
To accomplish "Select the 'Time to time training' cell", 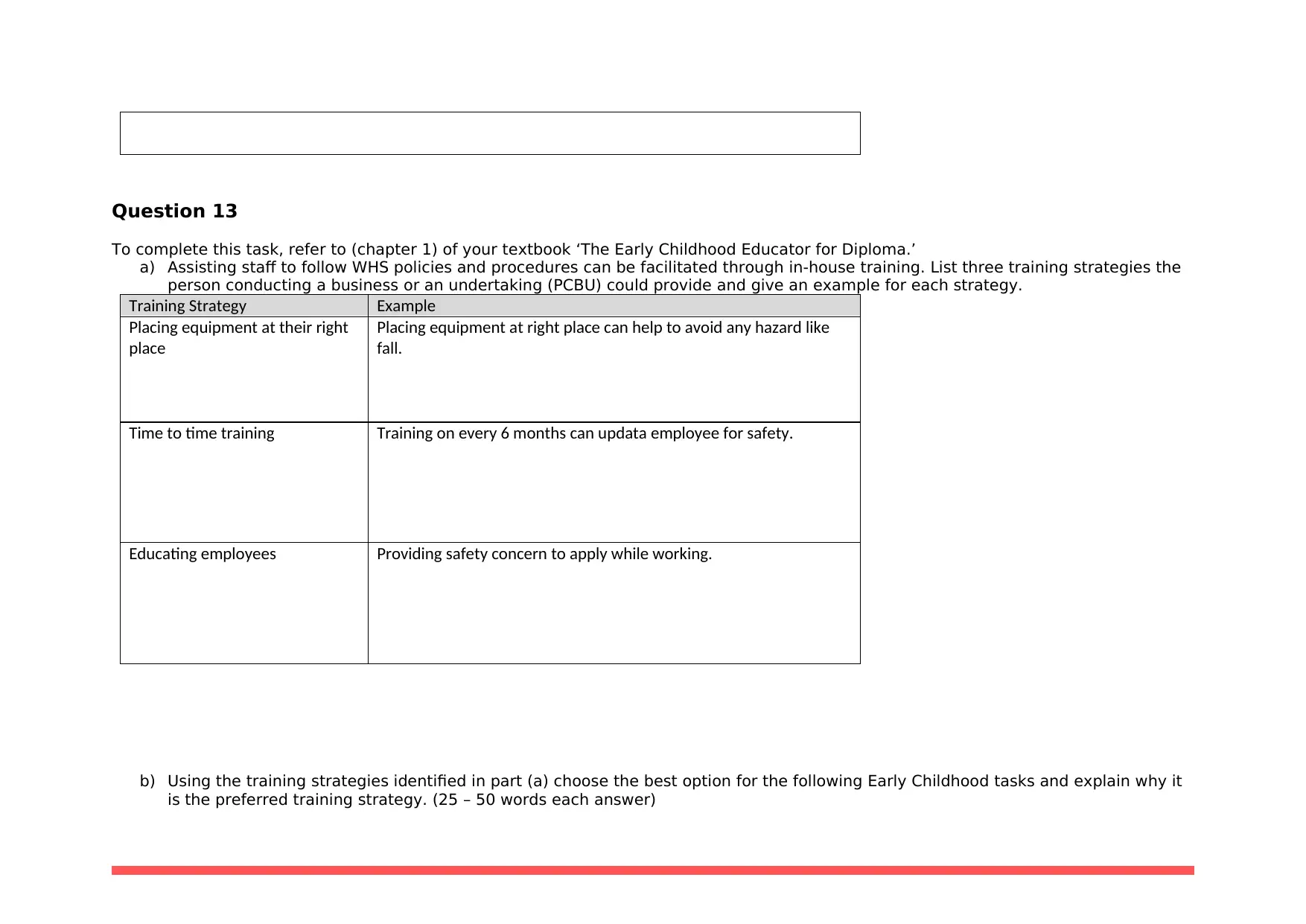I will tap(244, 482).
